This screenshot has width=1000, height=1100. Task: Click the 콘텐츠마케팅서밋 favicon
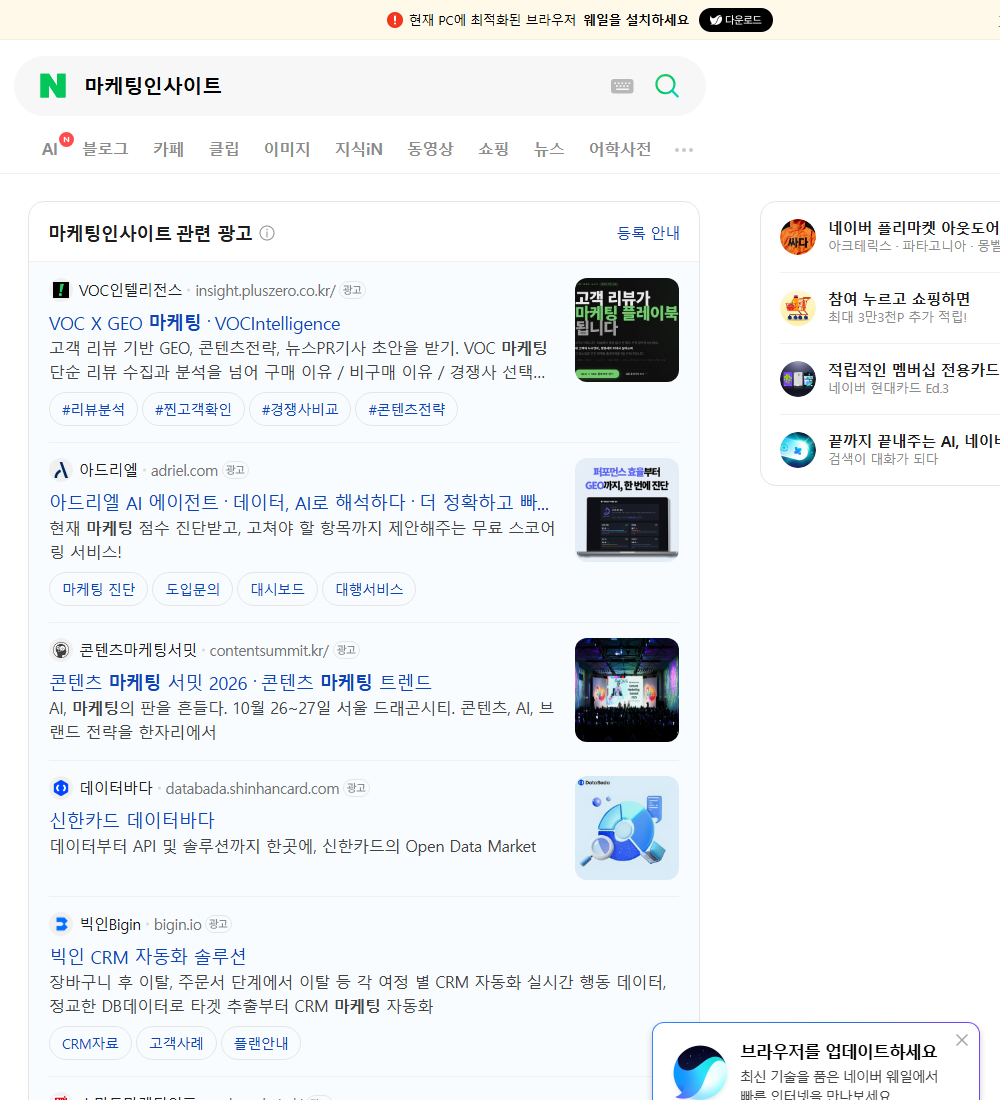(61, 650)
